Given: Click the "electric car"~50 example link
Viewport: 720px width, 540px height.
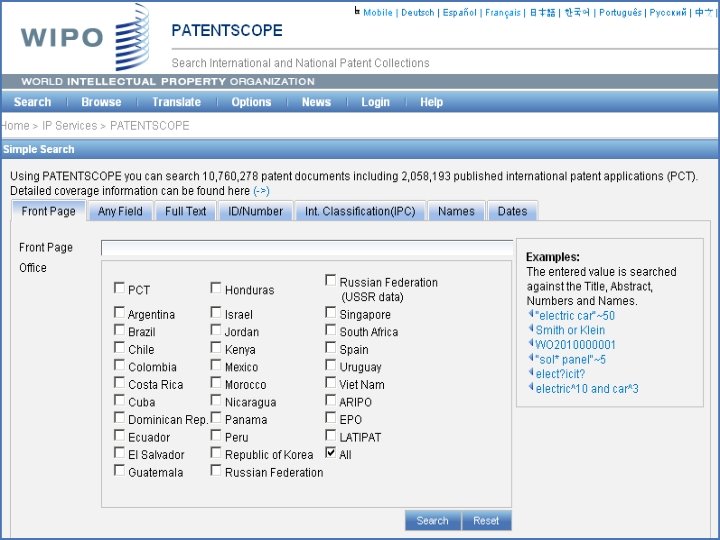Looking at the screenshot, I should pos(575,315).
